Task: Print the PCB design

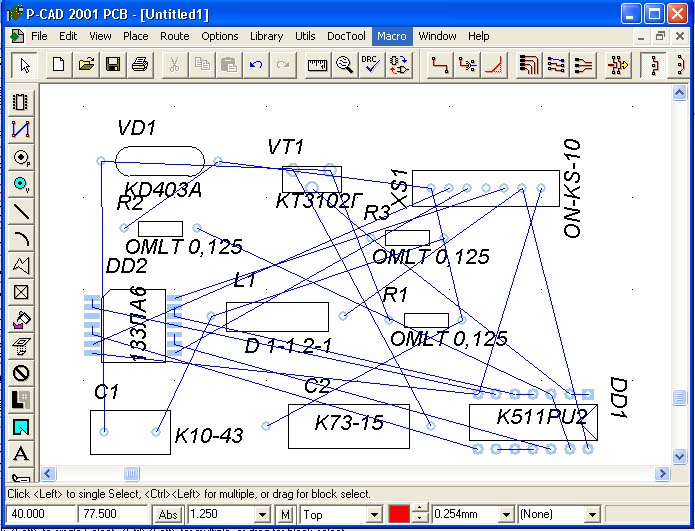Action: tap(140, 65)
